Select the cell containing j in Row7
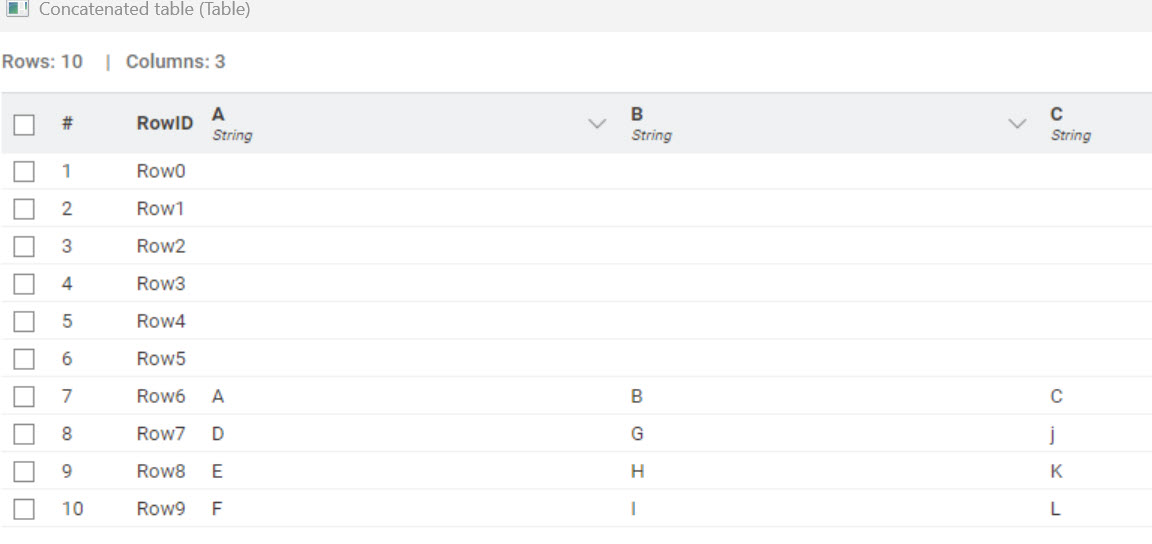 click(1054, 434)
